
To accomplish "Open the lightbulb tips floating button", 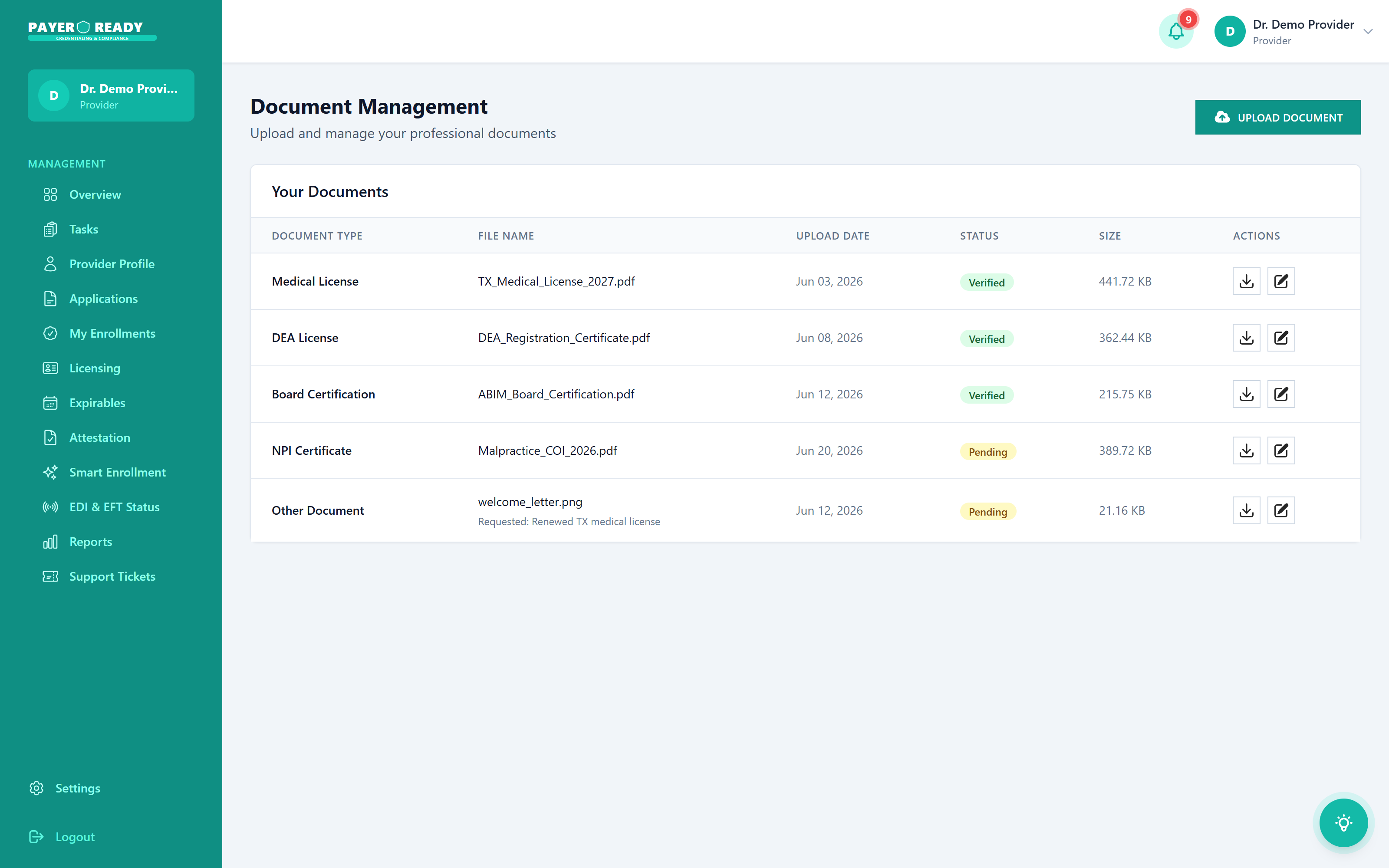I will 1343,823.
